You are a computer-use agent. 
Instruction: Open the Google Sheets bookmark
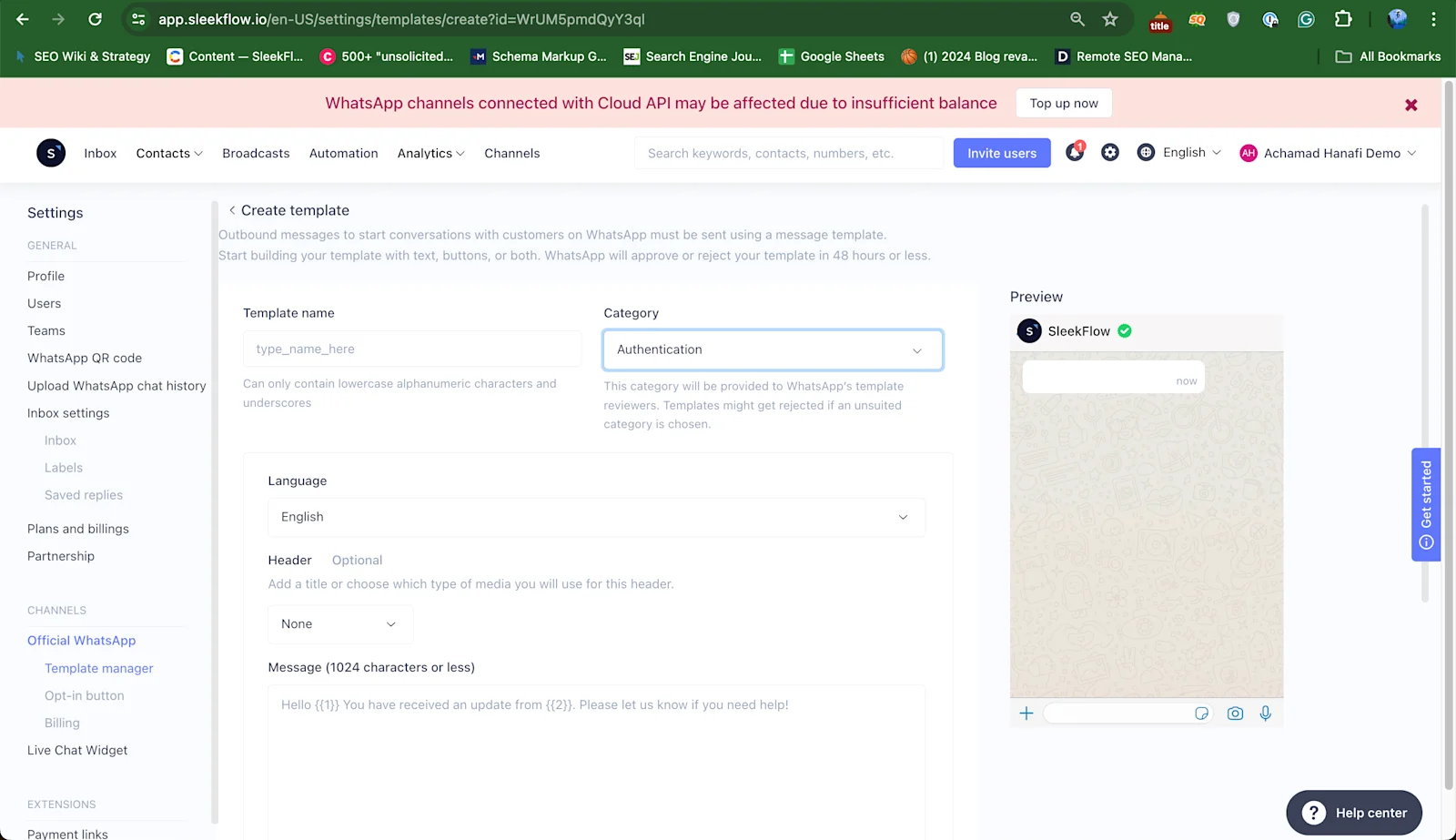click(832, 56)
